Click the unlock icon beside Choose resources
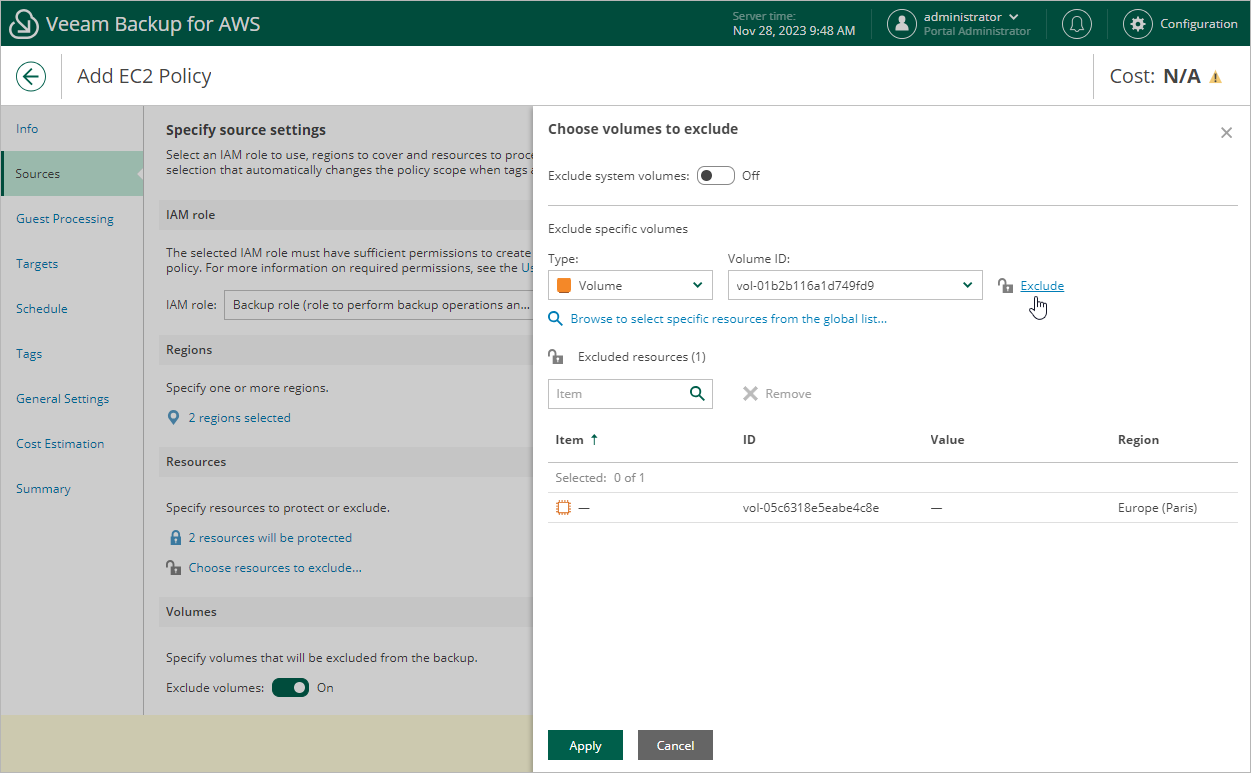Screen dimensions: 1251x773 174,568
